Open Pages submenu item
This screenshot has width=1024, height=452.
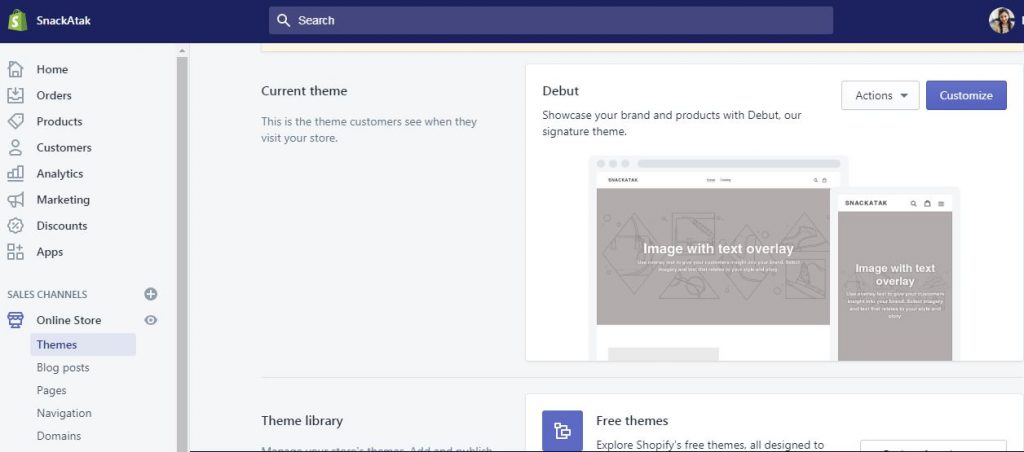click(52, 391)
